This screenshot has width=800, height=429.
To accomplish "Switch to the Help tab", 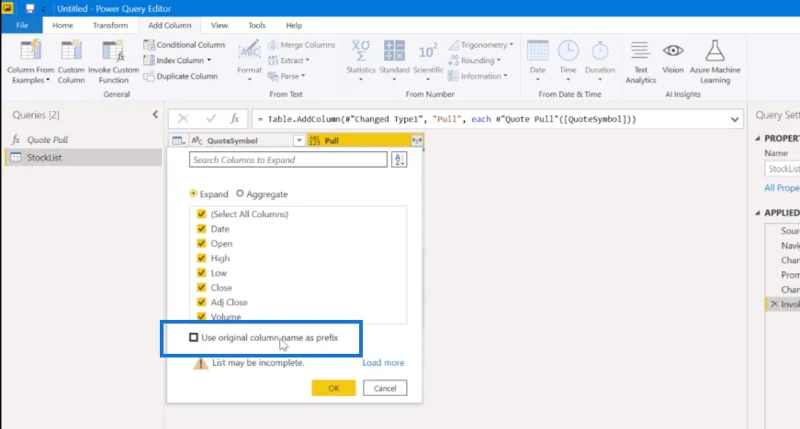I will point(294,25).
